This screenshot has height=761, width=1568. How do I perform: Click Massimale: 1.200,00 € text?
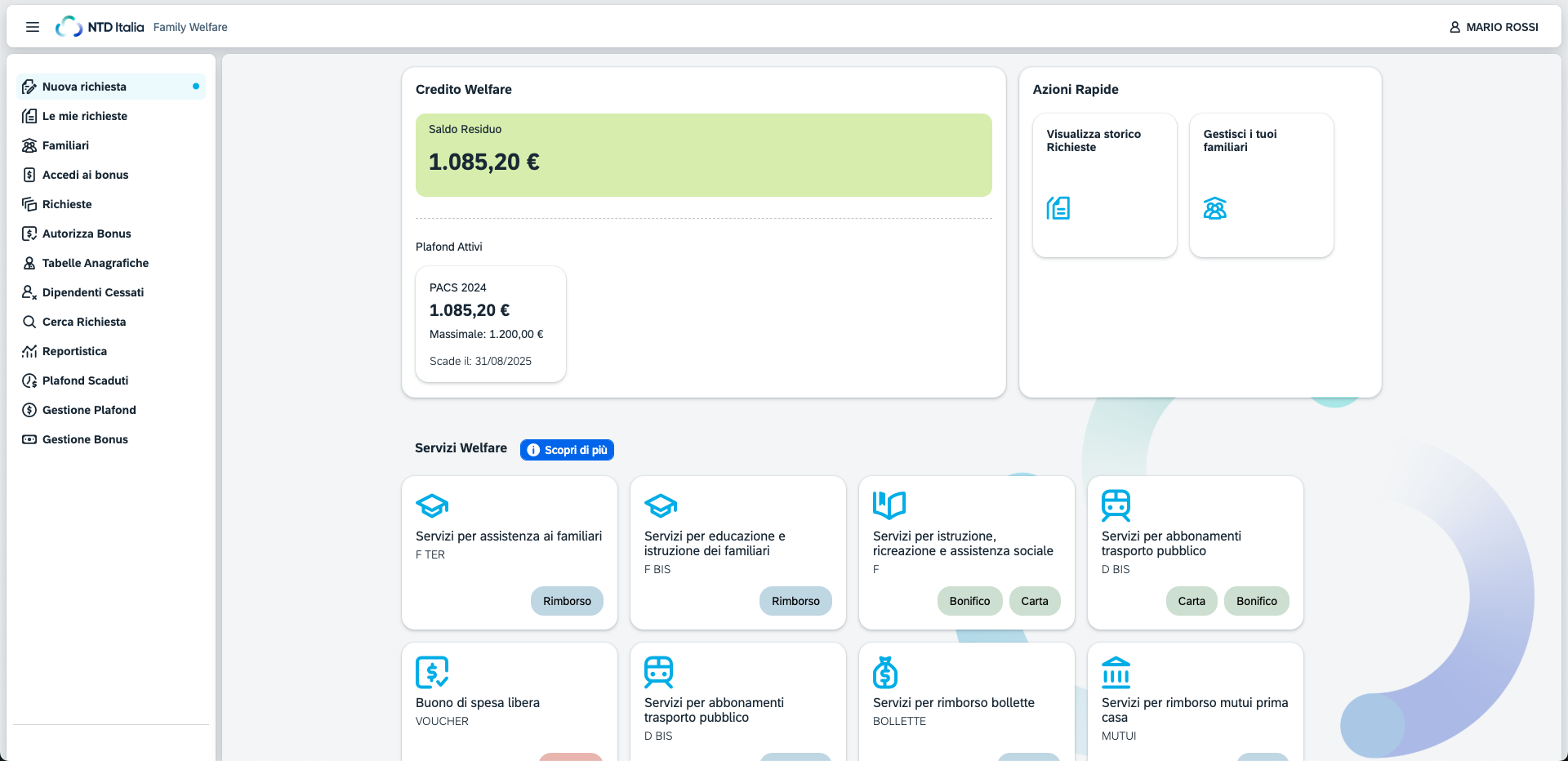pyautogui.click(x=487, y=334)
